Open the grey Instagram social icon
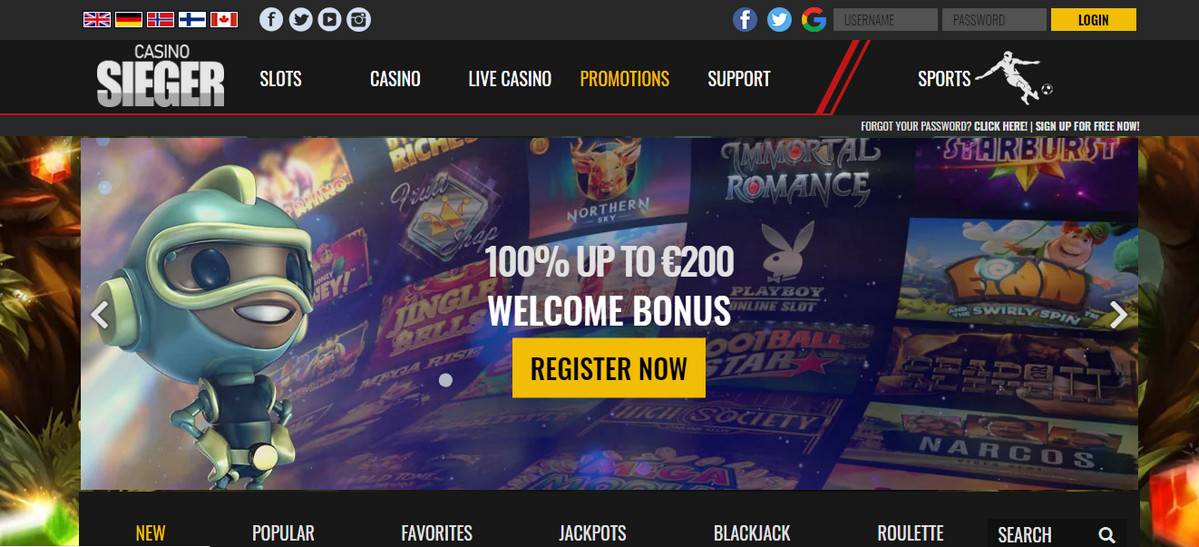 coord(359,19)
